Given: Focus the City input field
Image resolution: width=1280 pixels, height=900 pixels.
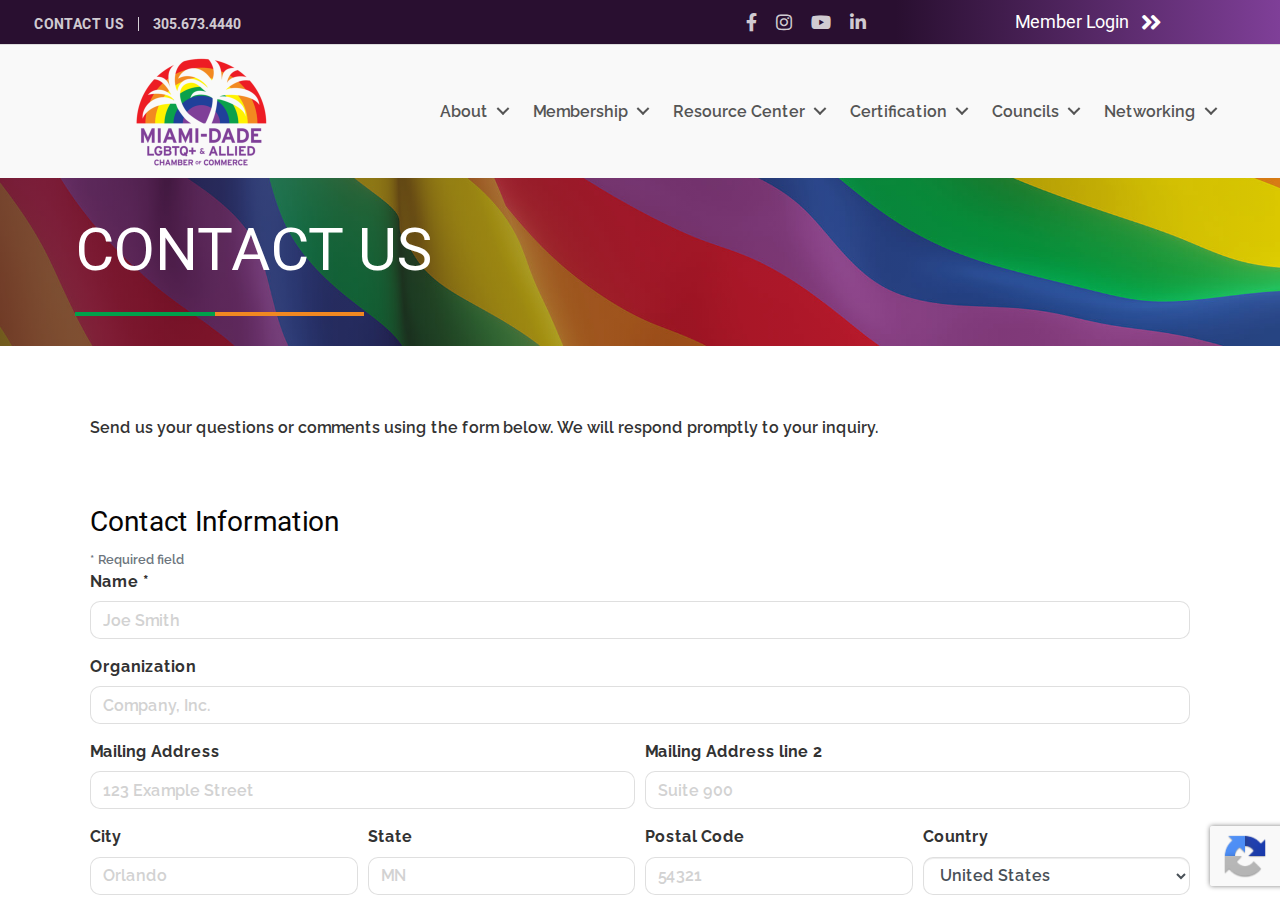Looking at the screenshot, I should click(224, 876).
